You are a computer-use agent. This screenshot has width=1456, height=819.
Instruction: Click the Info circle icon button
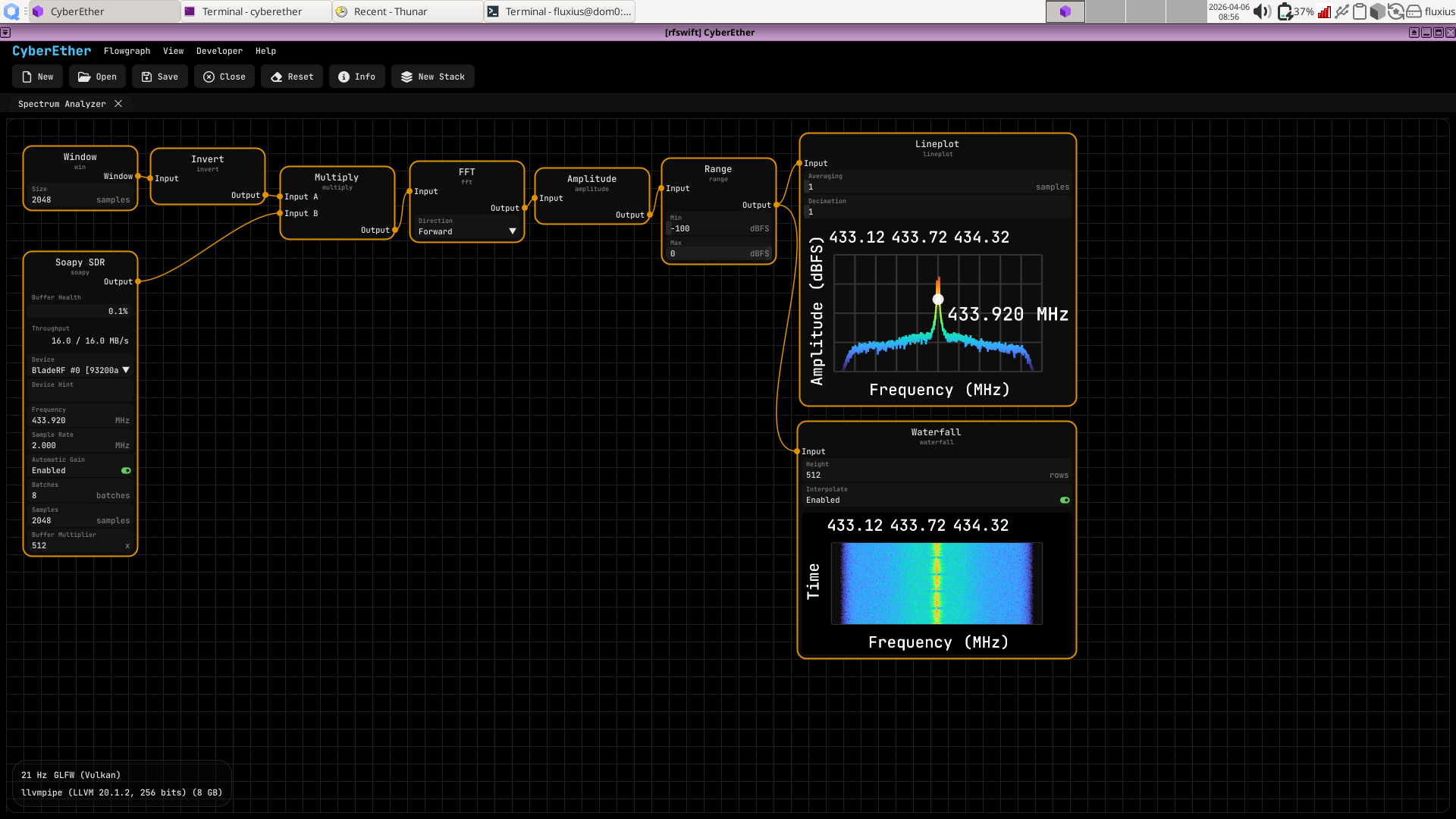pos(344,77)
